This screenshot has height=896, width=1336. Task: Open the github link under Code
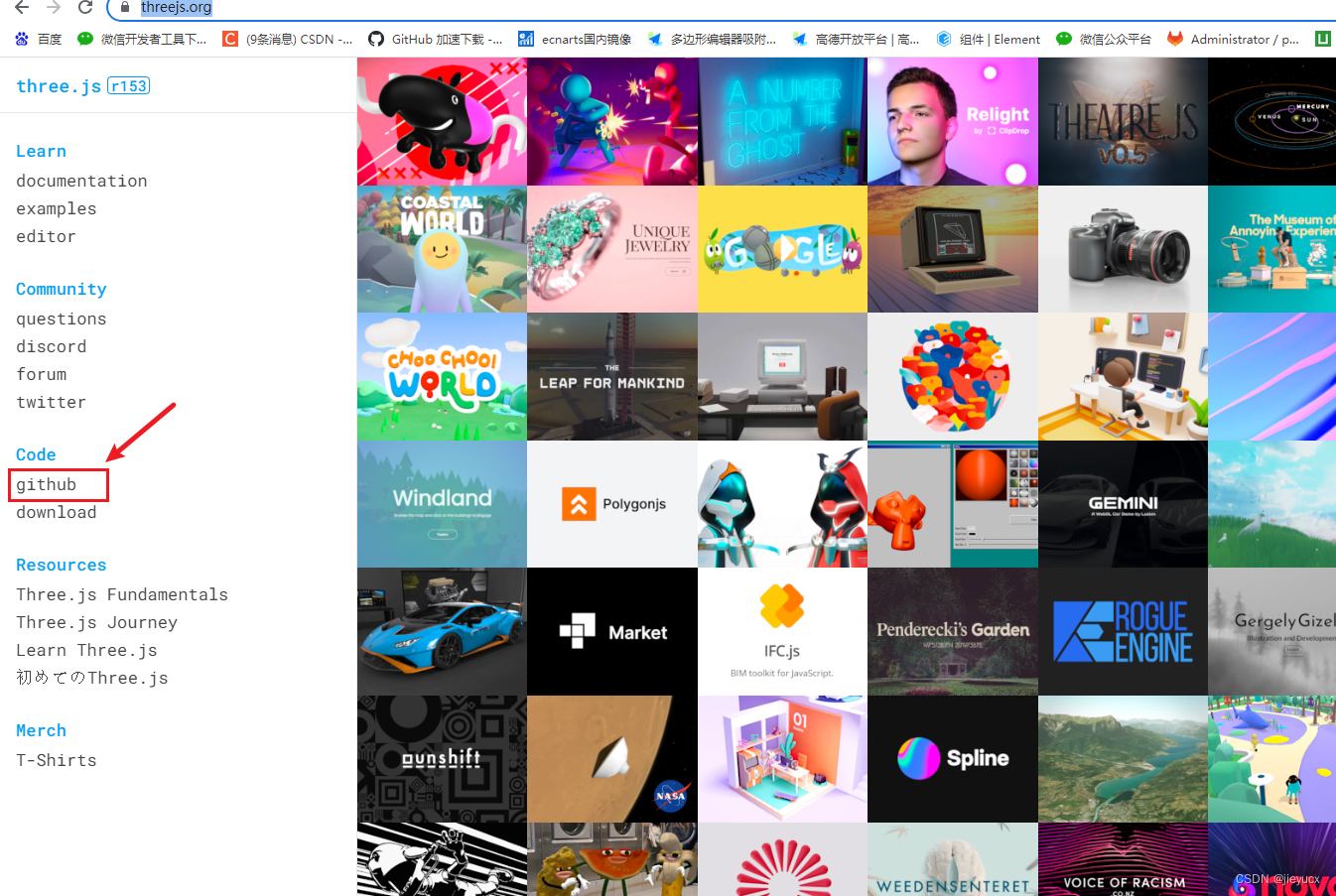[x=46, y=484]
